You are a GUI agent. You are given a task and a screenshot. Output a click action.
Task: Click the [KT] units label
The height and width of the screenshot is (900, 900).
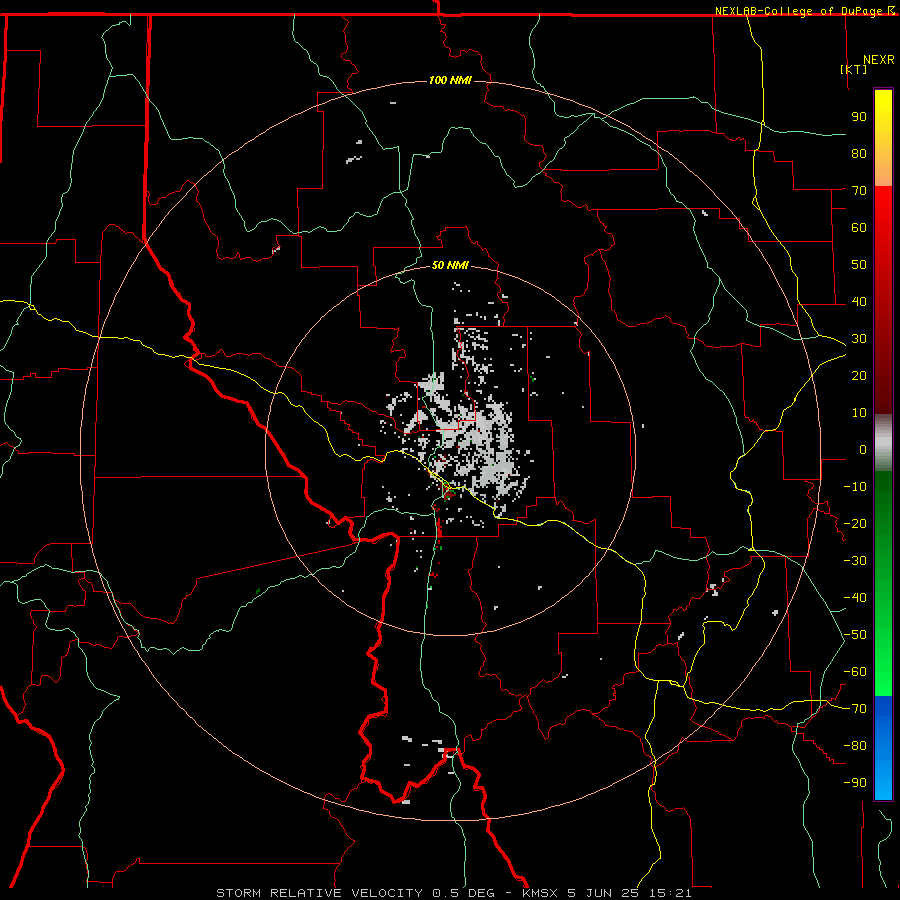coord(854,69)
